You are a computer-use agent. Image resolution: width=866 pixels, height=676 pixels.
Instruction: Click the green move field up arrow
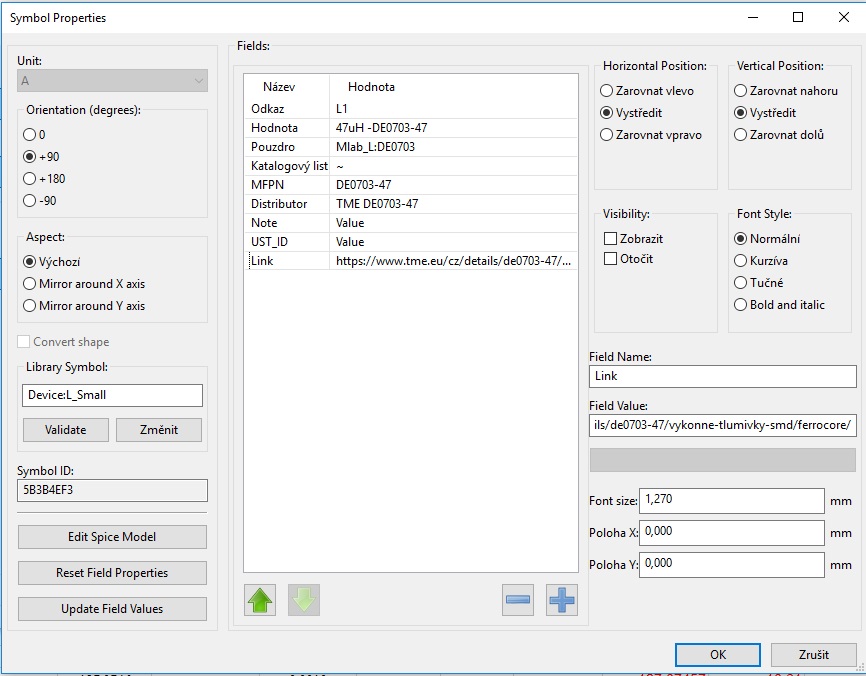[261, 600]
